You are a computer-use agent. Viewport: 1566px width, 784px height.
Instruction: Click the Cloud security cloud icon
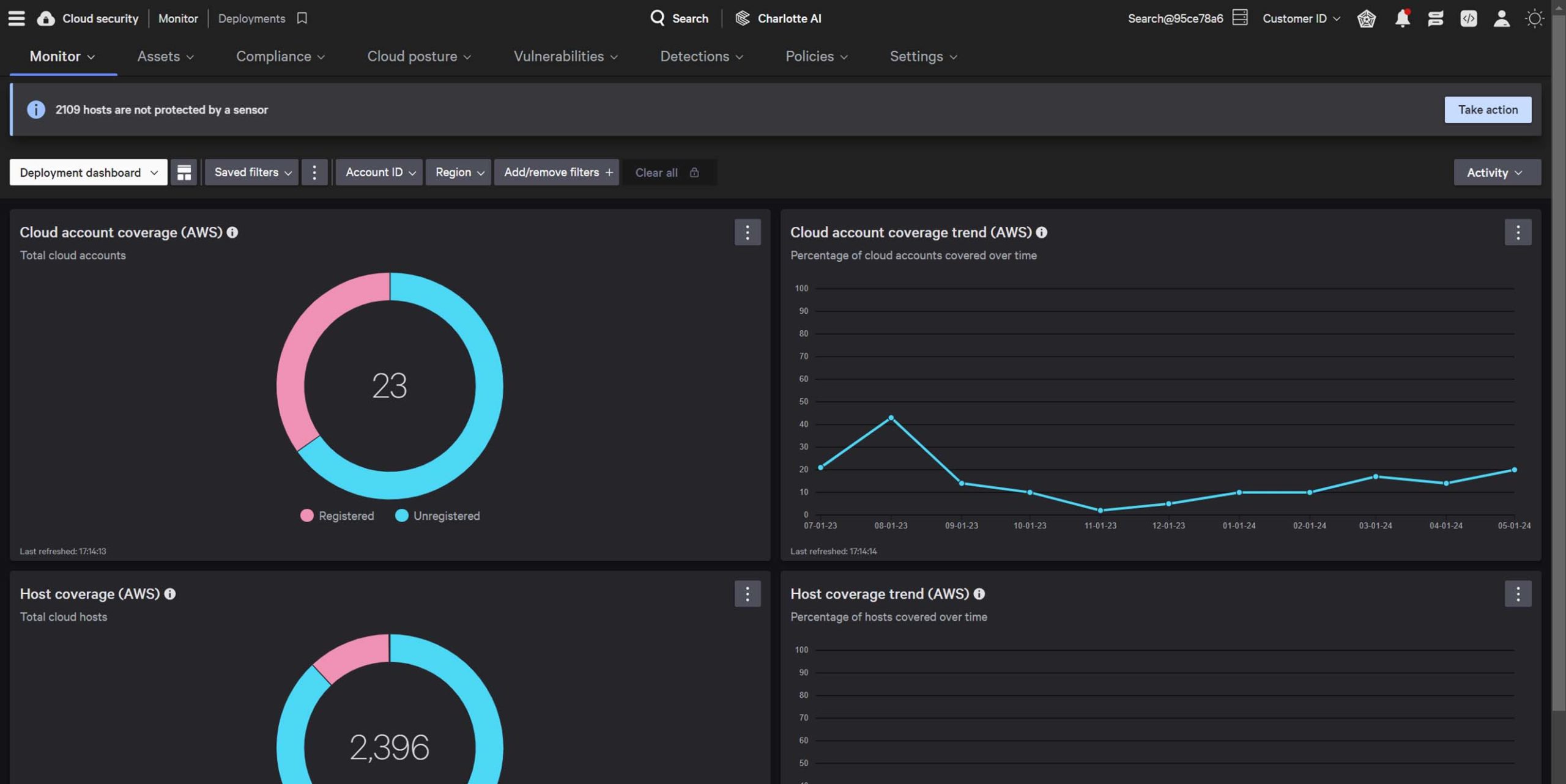(45, 18)
